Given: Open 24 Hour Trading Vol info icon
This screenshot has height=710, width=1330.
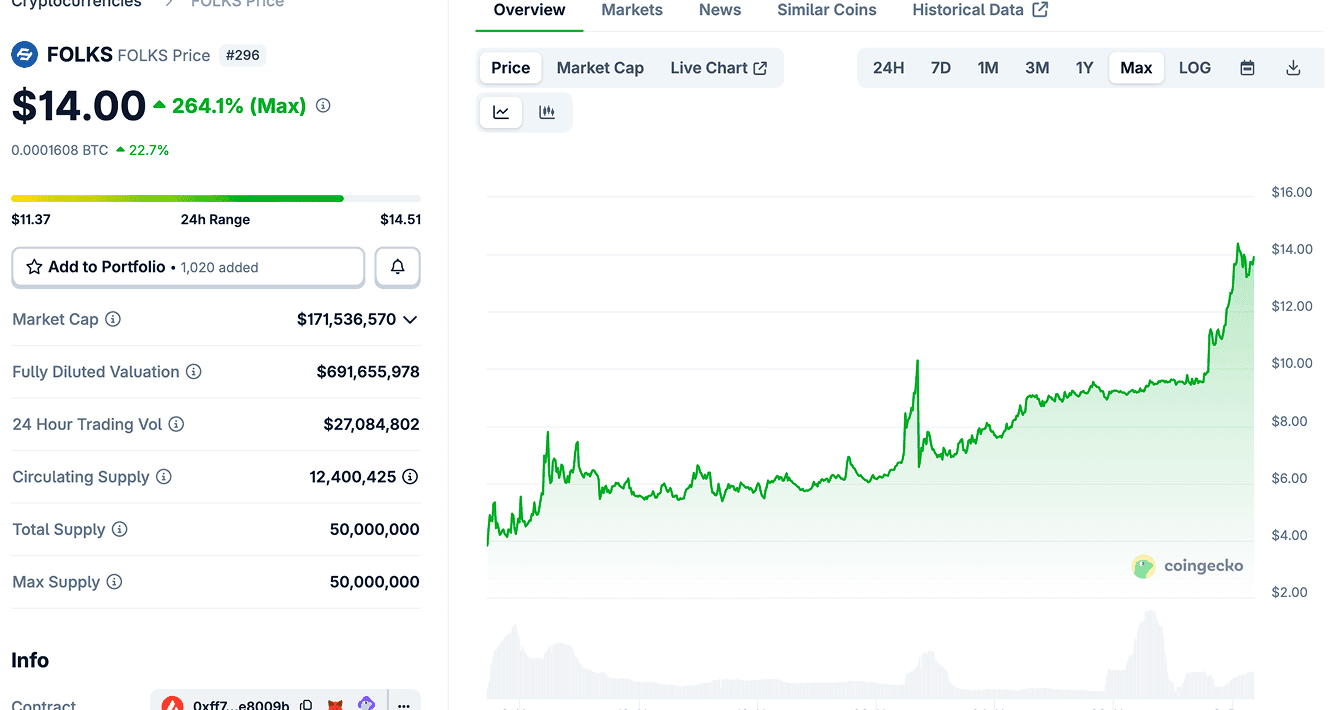Looking at the screenshot, I should (176, 424).
